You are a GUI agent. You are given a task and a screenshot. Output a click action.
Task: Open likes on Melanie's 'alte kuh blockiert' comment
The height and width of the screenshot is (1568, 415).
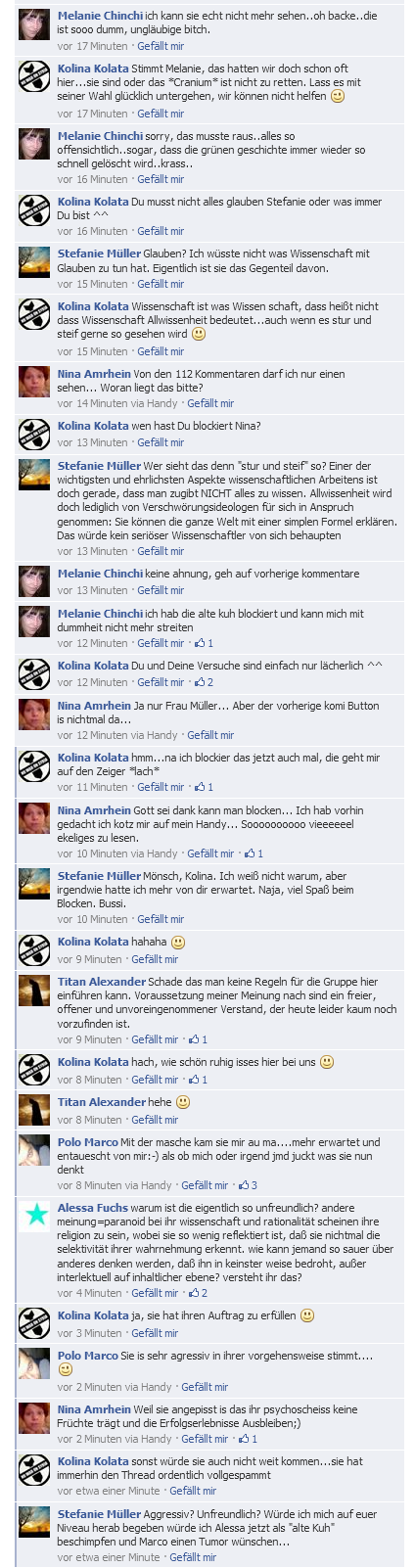pyautogui.click(x=204, y=643)
